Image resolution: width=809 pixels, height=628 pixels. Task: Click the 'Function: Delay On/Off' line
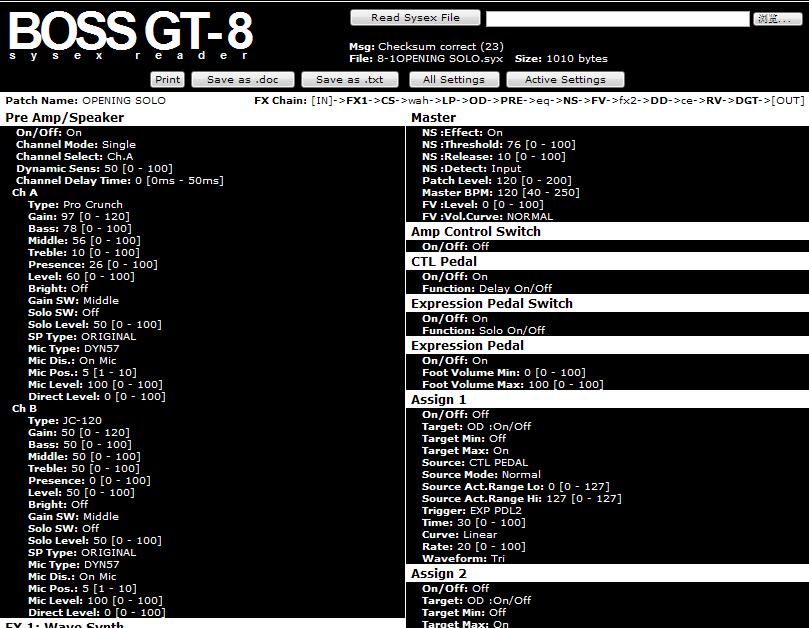point(487,288)
